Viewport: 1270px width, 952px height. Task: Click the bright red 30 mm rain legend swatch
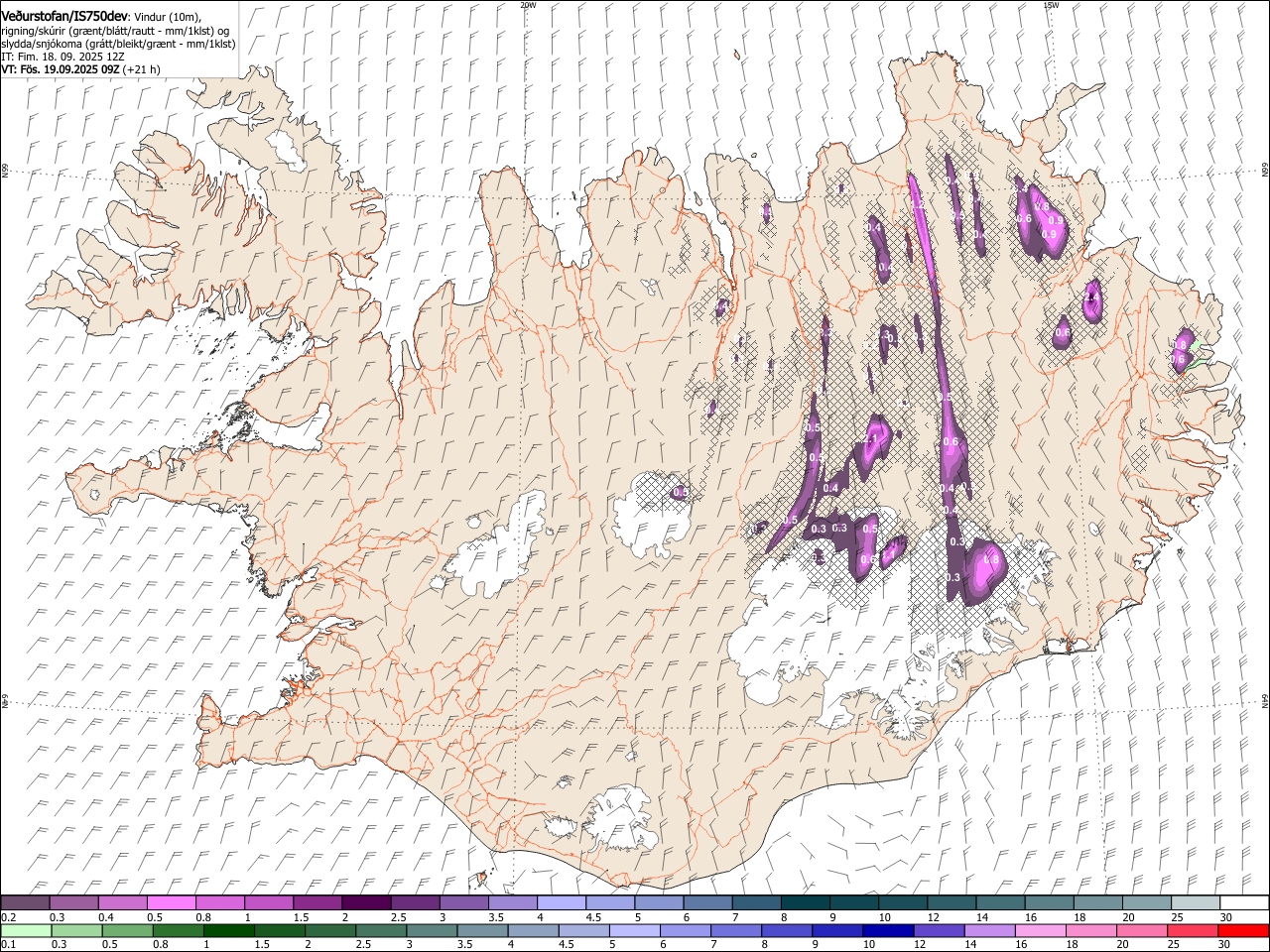pyautogui.click(x=1242, y=931)
